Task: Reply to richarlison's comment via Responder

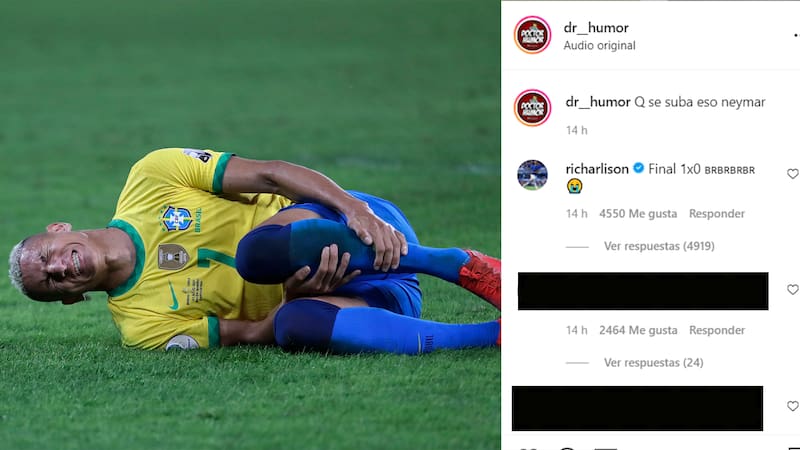Action: tap(716, 213)
